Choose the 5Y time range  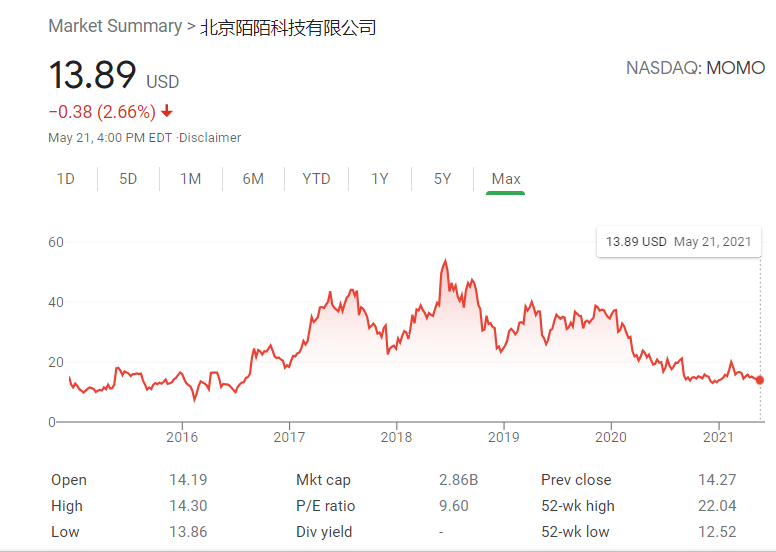(442, 179)
